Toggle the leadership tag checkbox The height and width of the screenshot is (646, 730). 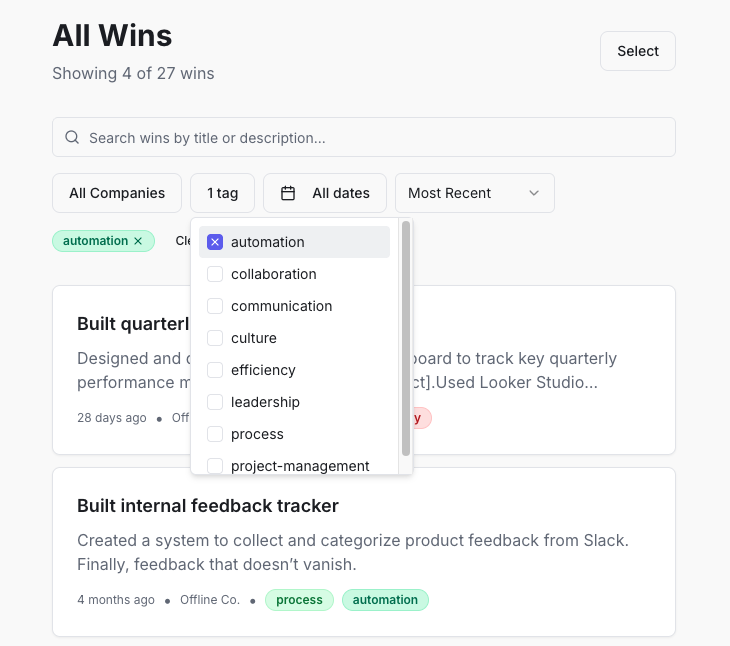click(x=215, y=402)
